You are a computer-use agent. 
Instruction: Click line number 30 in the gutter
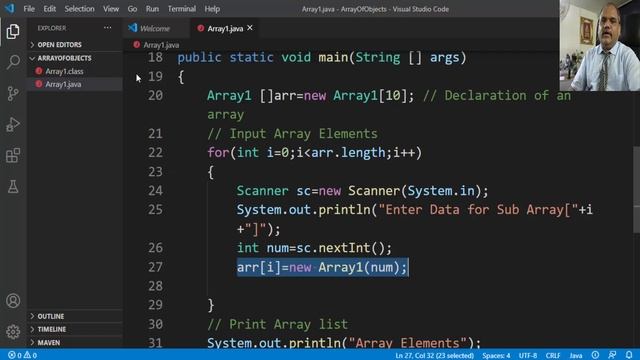click(155, 324)
